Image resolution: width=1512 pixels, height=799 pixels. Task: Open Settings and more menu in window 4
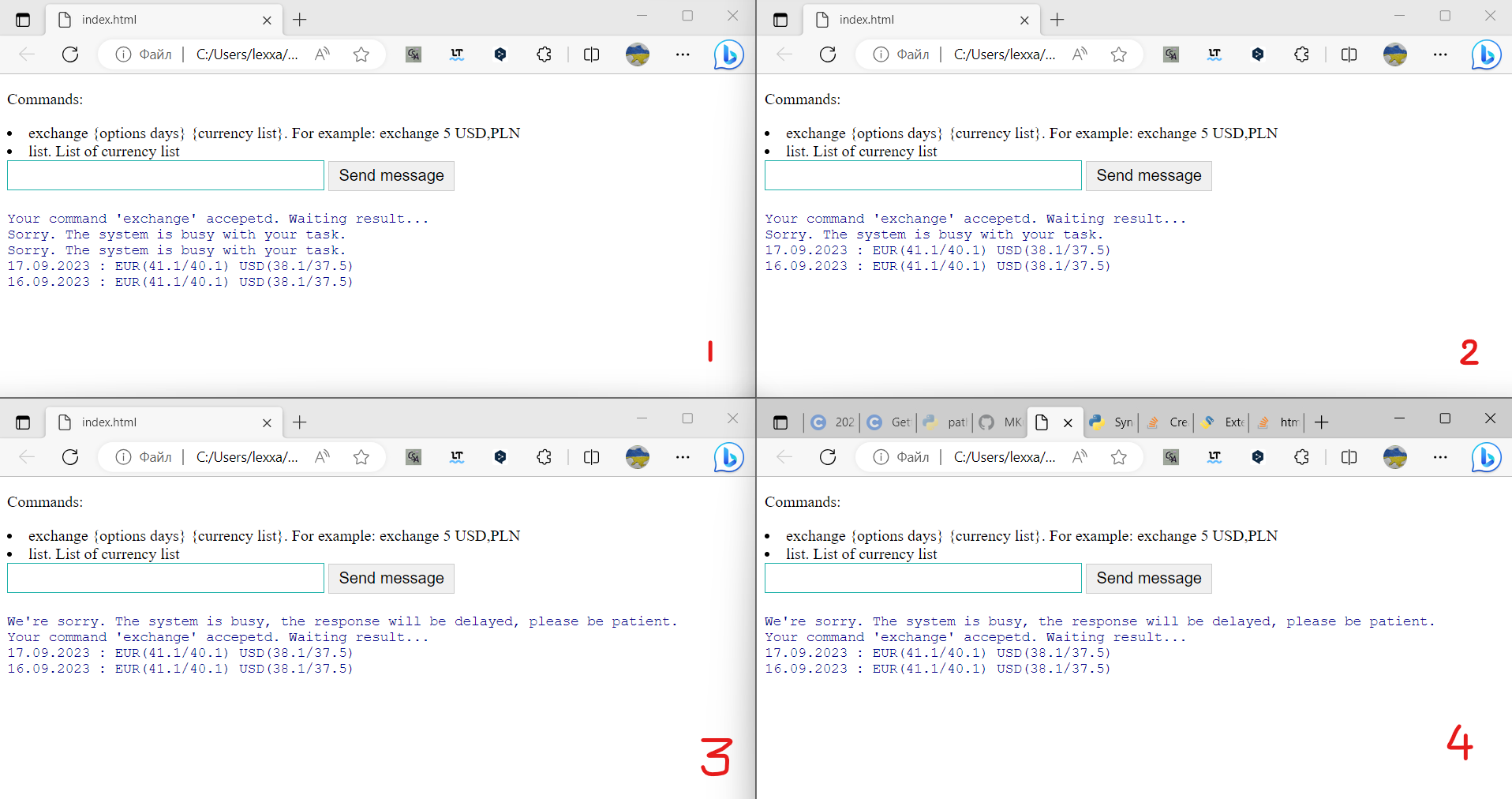tap(1440, 457)
